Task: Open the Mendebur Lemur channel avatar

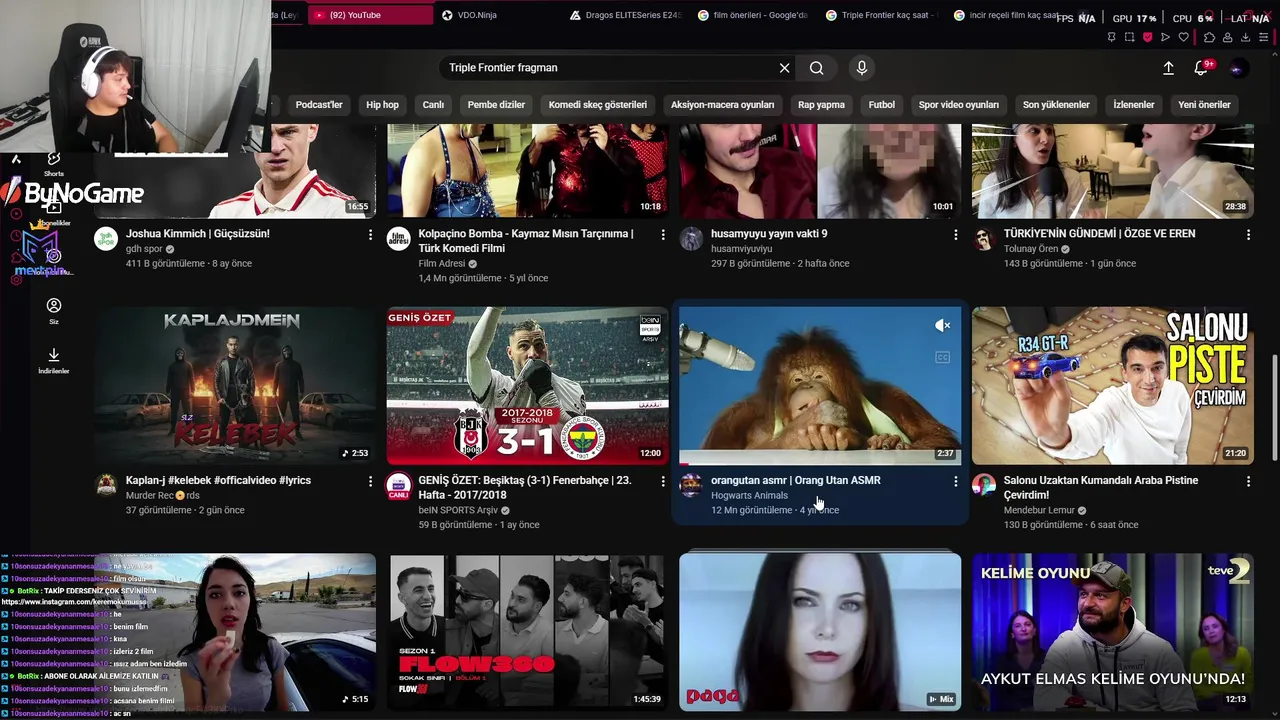Action: tap(984, 486)
